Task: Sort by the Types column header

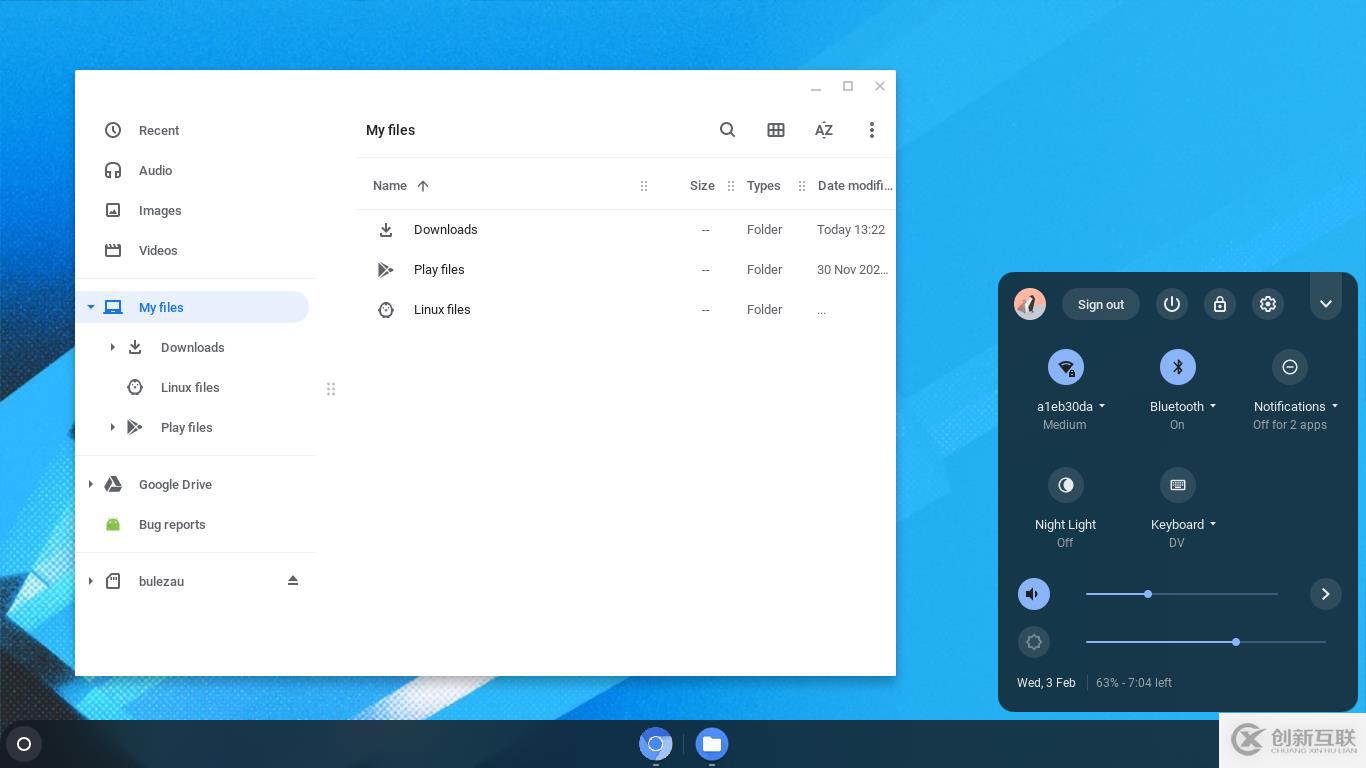Action: (764, 186)
